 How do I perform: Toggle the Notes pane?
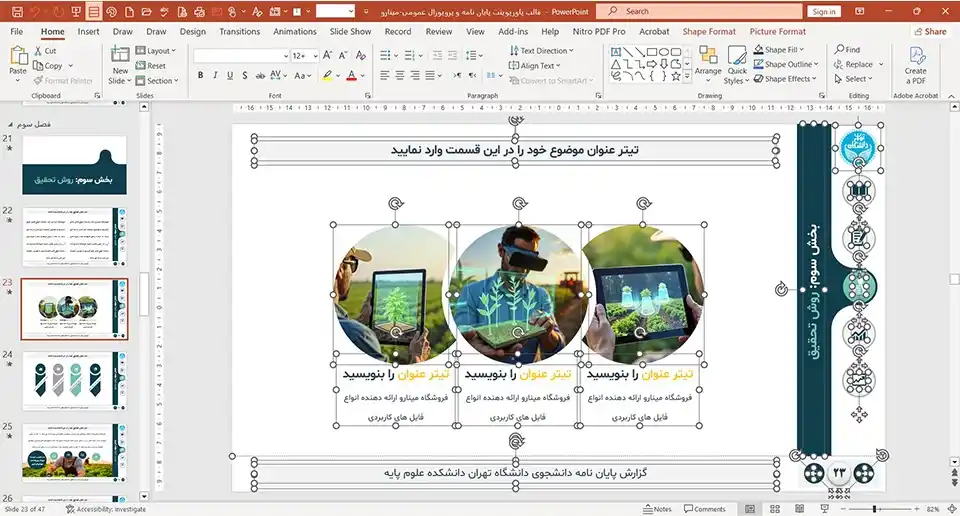tap(658, 509)
